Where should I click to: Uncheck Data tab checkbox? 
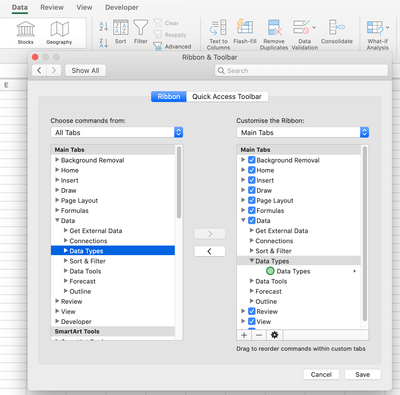[252, 220]
